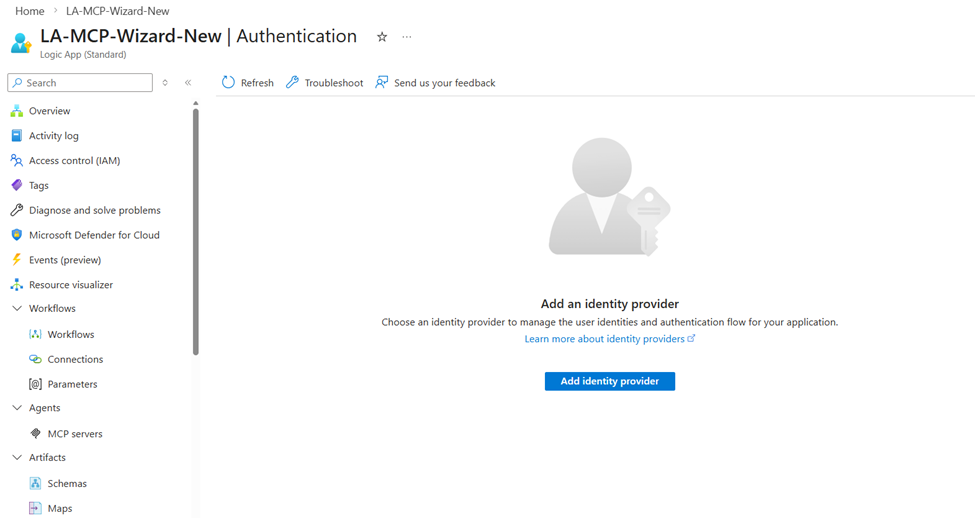Screen dimensions: 975x518
Task: Click the Maps icon
Action: (35, 508)
